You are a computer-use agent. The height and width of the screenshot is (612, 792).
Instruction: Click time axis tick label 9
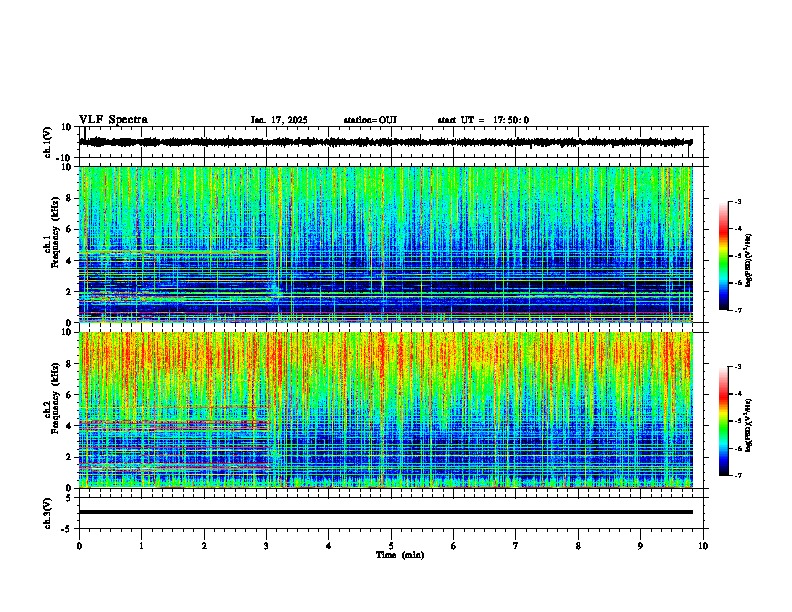pyautogui.click(x=640, y=546)
